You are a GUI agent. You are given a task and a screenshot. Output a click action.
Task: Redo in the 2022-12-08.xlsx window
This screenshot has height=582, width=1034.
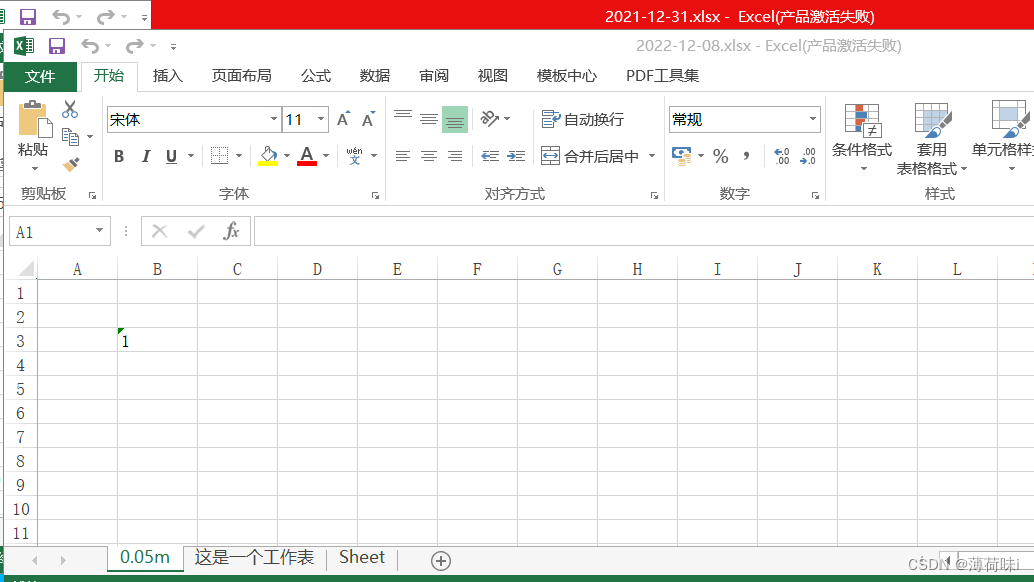(135, 46)
